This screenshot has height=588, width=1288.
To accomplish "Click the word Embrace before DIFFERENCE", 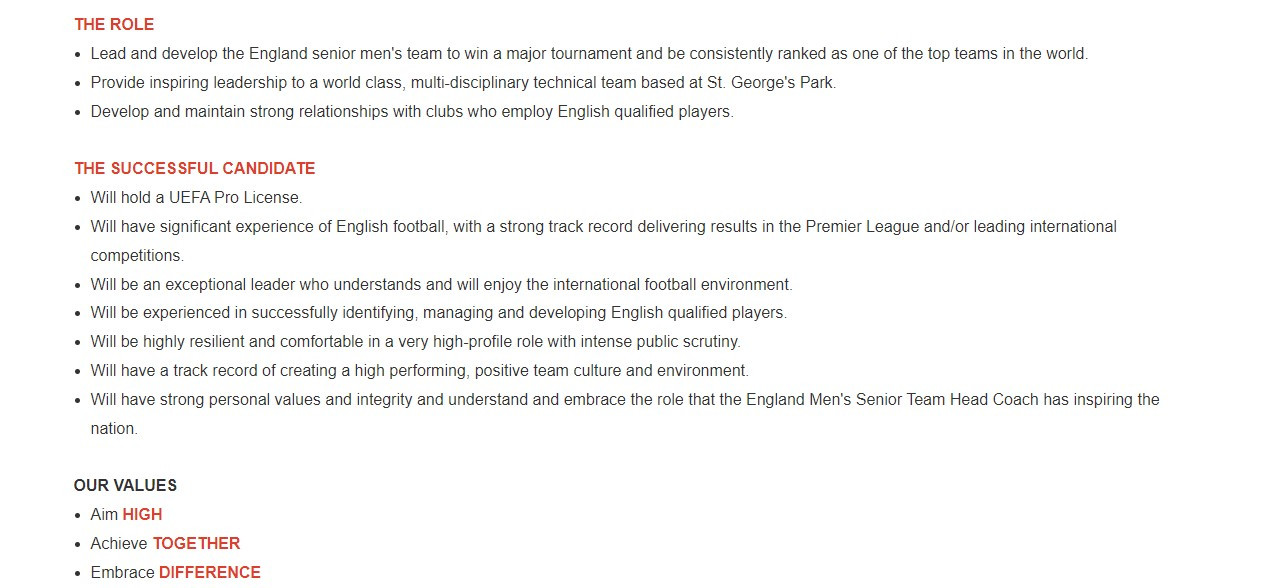I will coord(122,572).
